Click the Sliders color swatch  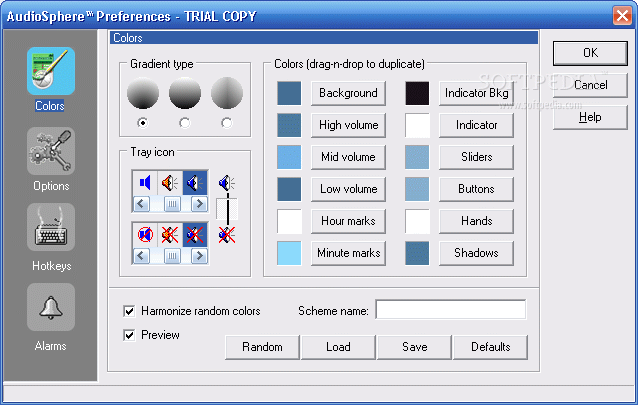tap(417, 157)
